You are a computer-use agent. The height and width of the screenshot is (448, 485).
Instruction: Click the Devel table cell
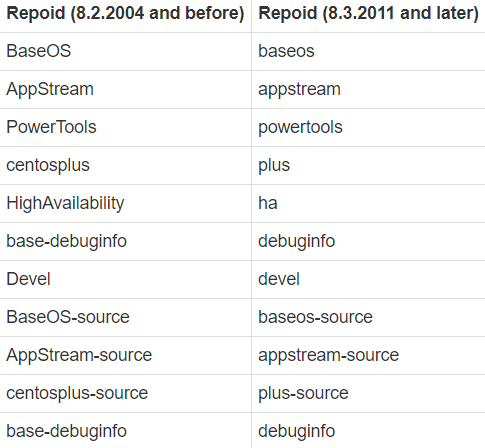(125, 279)
